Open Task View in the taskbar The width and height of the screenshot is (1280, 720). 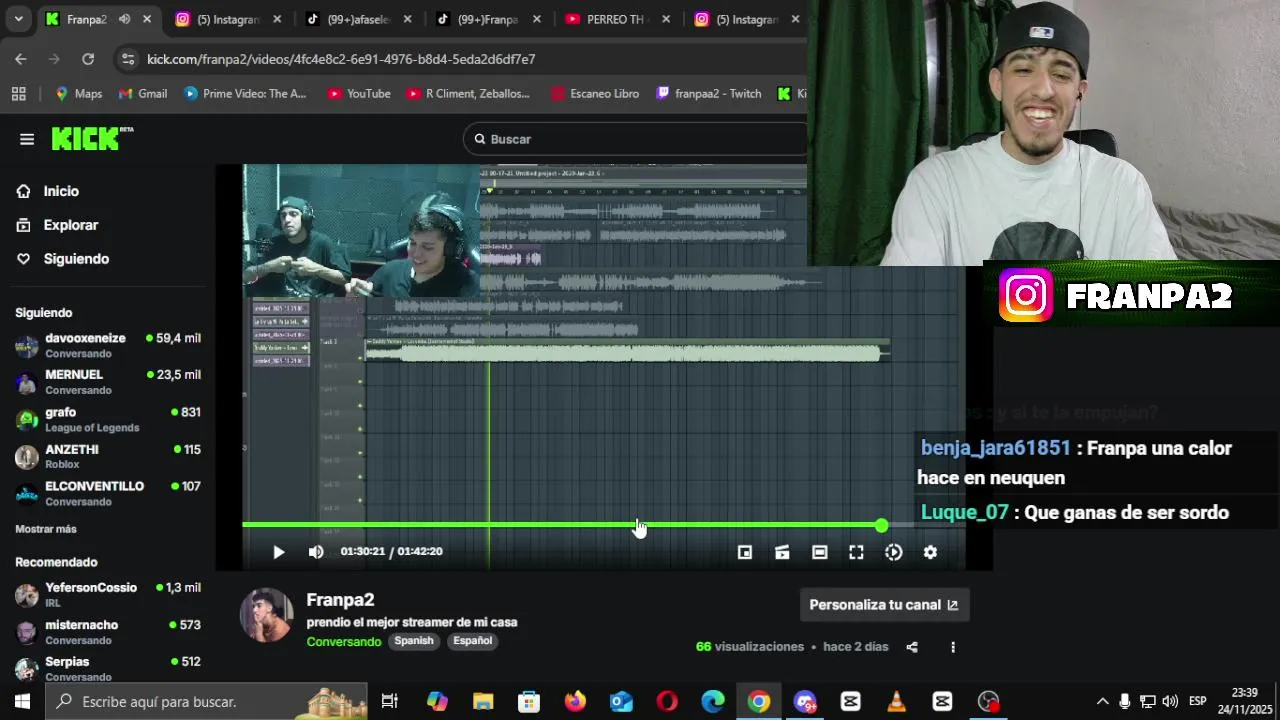[390, 701]
